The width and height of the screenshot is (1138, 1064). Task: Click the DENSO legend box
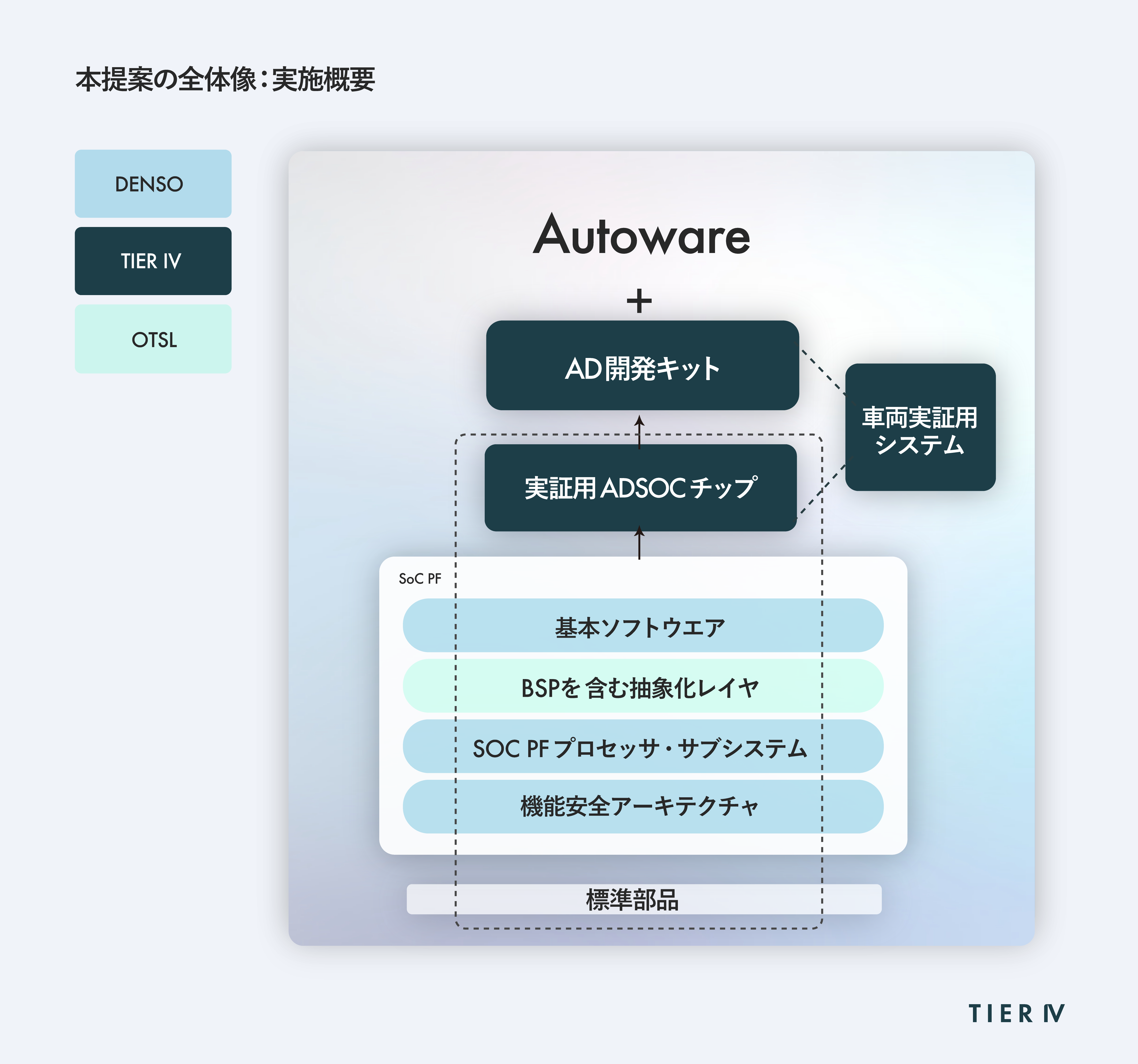click(153, 184)
